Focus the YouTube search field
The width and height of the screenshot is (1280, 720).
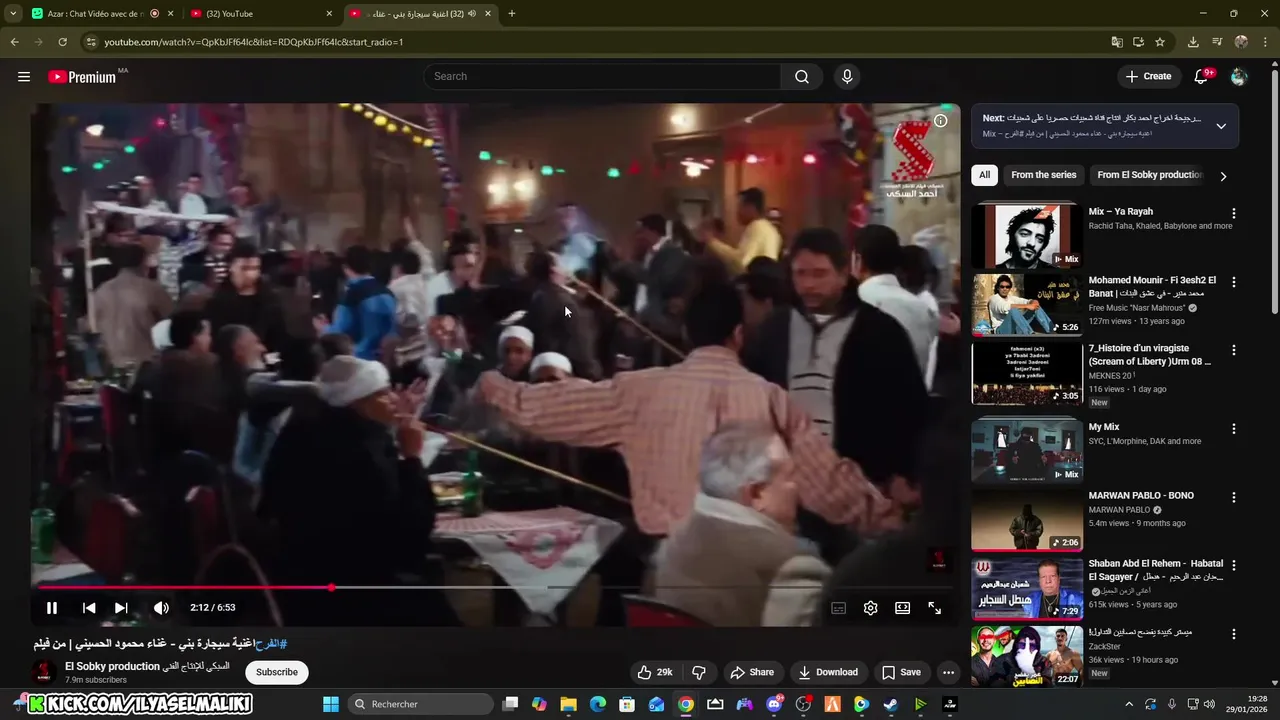[602, 77]
